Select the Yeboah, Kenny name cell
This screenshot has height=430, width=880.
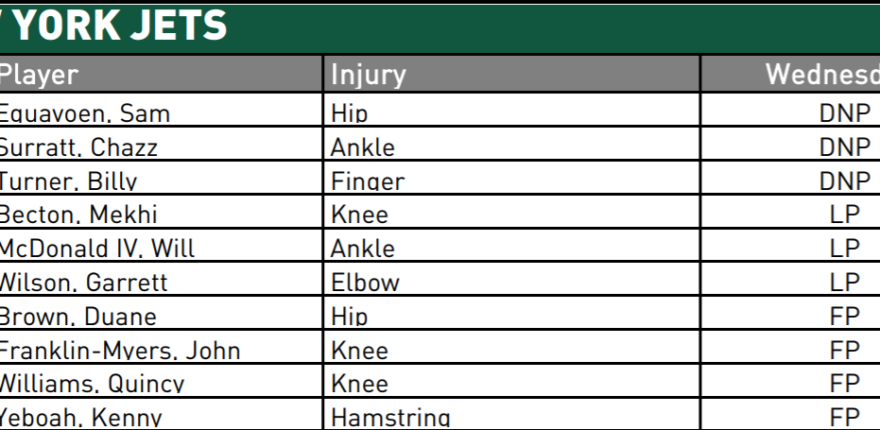click(x=82, y=418)
